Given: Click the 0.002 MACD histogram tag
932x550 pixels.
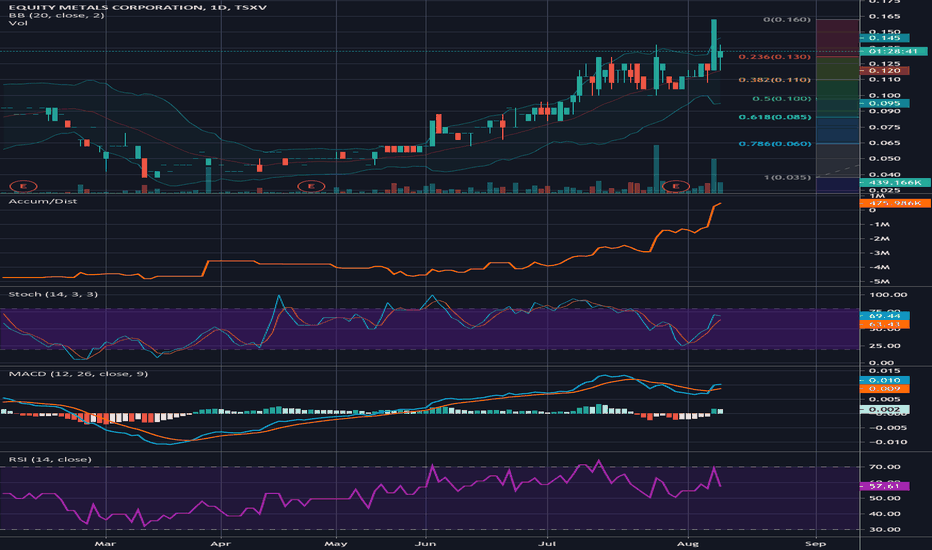Looking at the screenshot, I should tap(884, 409).
